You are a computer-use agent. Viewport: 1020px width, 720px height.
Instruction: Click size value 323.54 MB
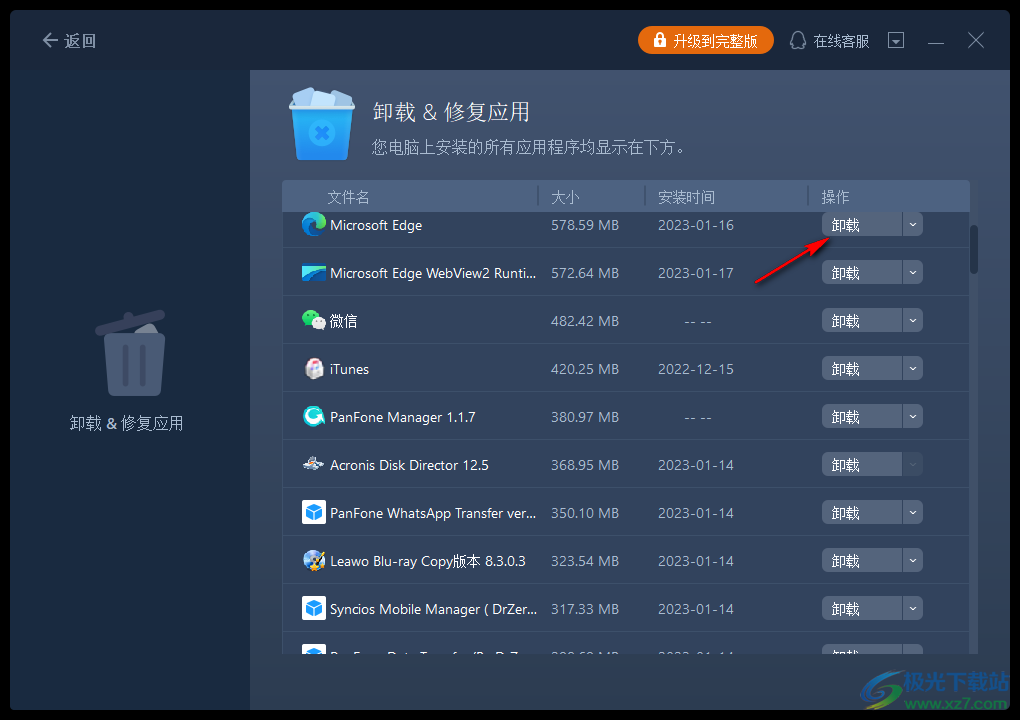585,561
